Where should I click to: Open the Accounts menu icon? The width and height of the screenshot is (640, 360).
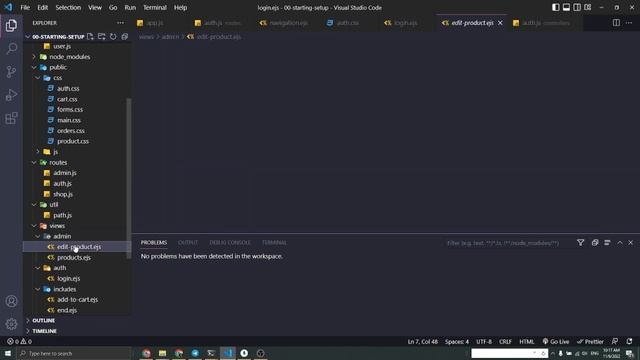click(x=11, y=301)
